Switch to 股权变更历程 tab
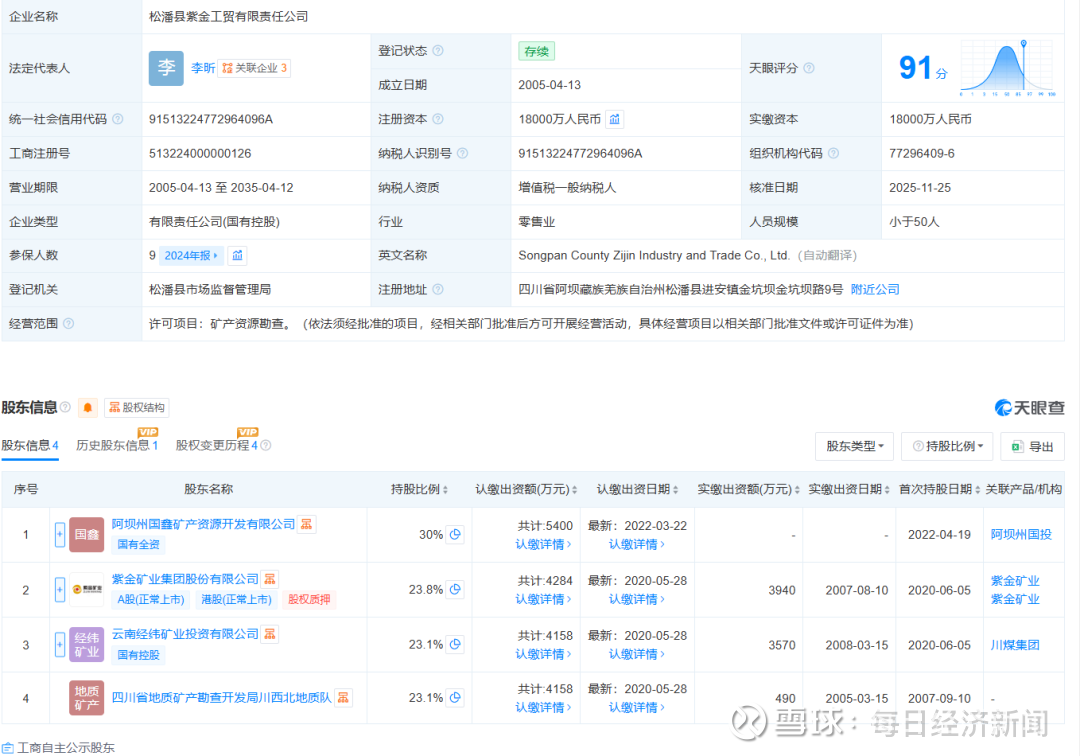1080x756 pixels. tap(216, 445)
